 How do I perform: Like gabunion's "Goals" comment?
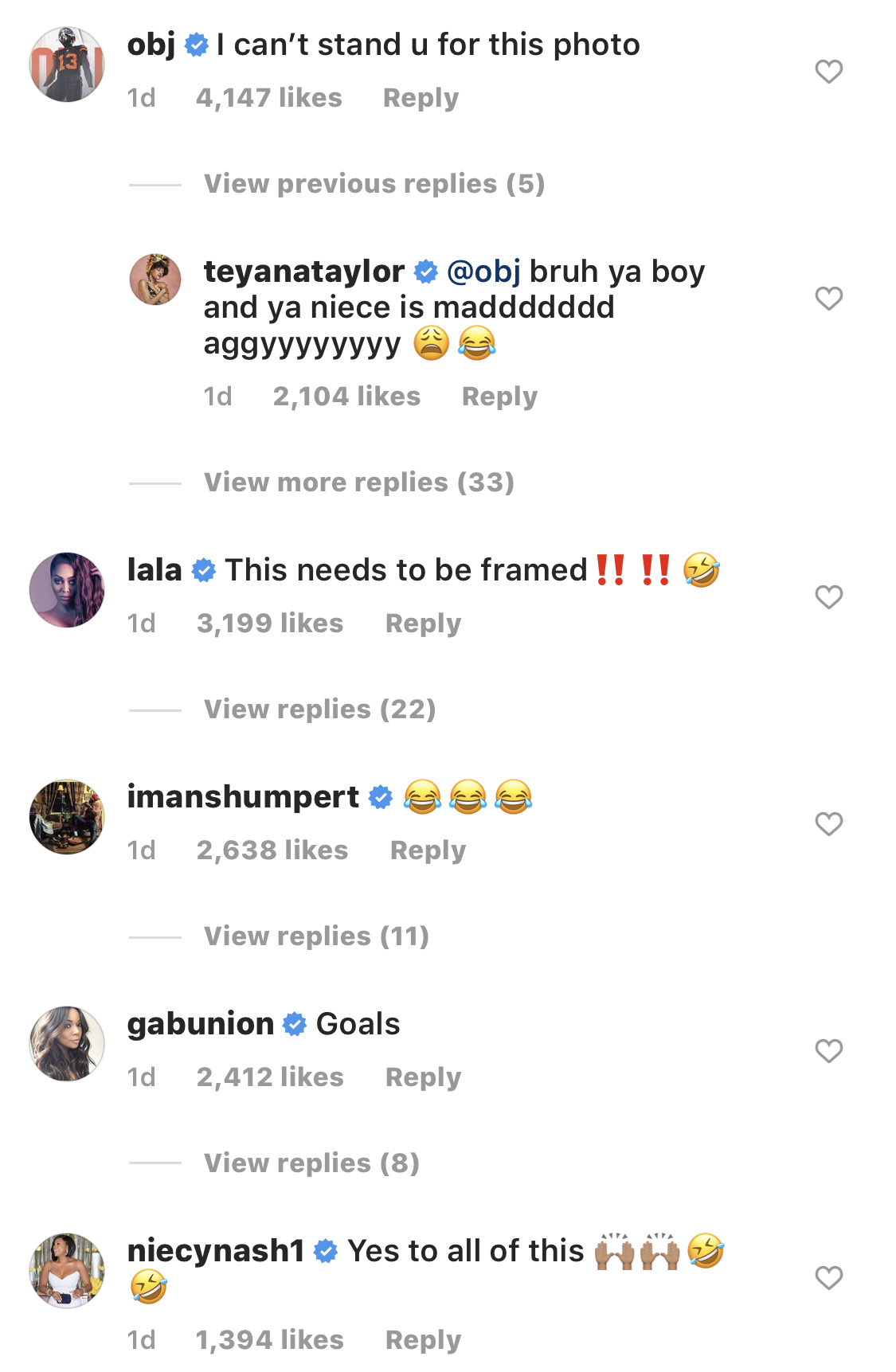[828, 1051]
